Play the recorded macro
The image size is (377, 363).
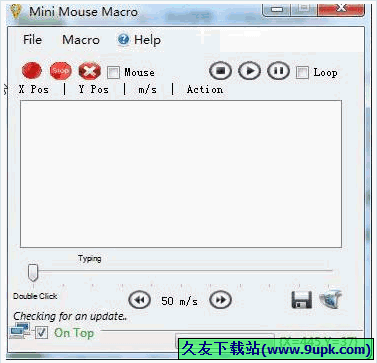[x=249, y=71]
